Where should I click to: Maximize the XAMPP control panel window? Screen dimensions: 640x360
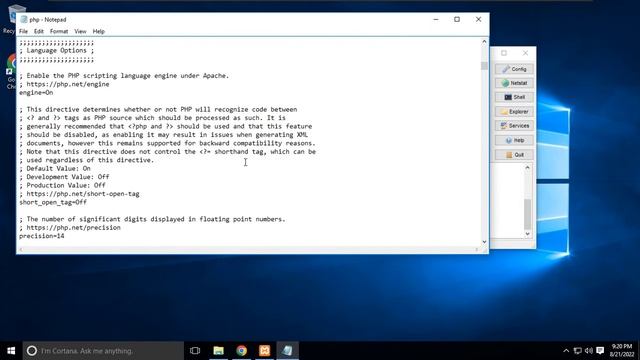(x=504, y=53)
